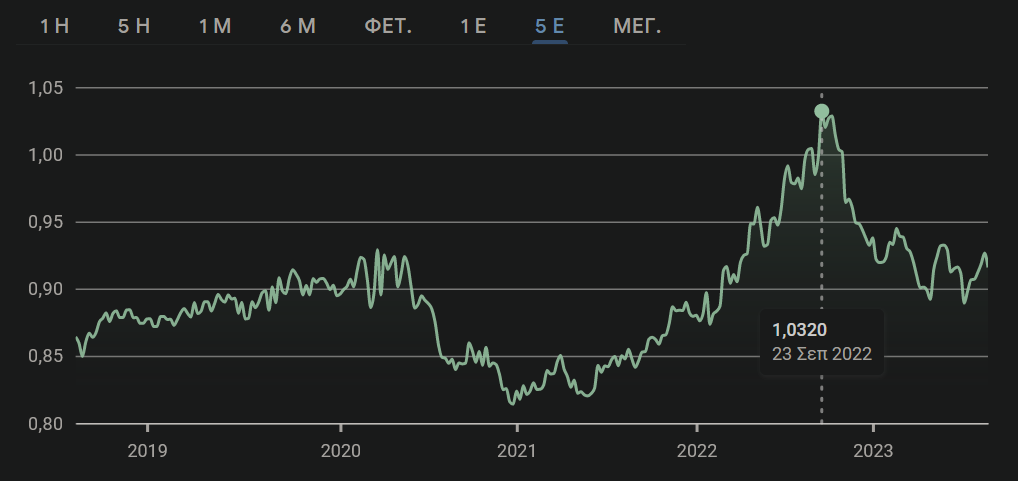Screen dimensions: 1018x481
Task: Click the 2019 x-axis label
Action: pyautogui.click(x=147, y=451)
